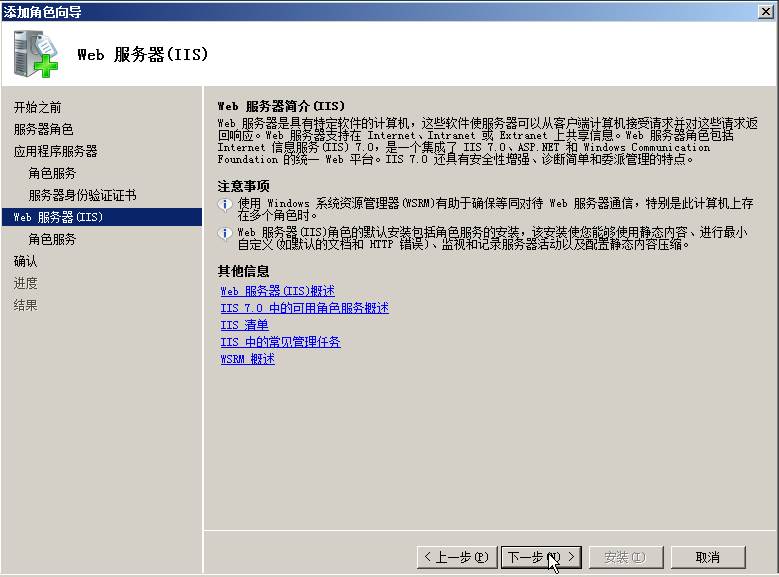The width and height of the screenshot is (779, 577).
Task: Click the info icon beside the IIS default installation note
Action: point(225,233)
